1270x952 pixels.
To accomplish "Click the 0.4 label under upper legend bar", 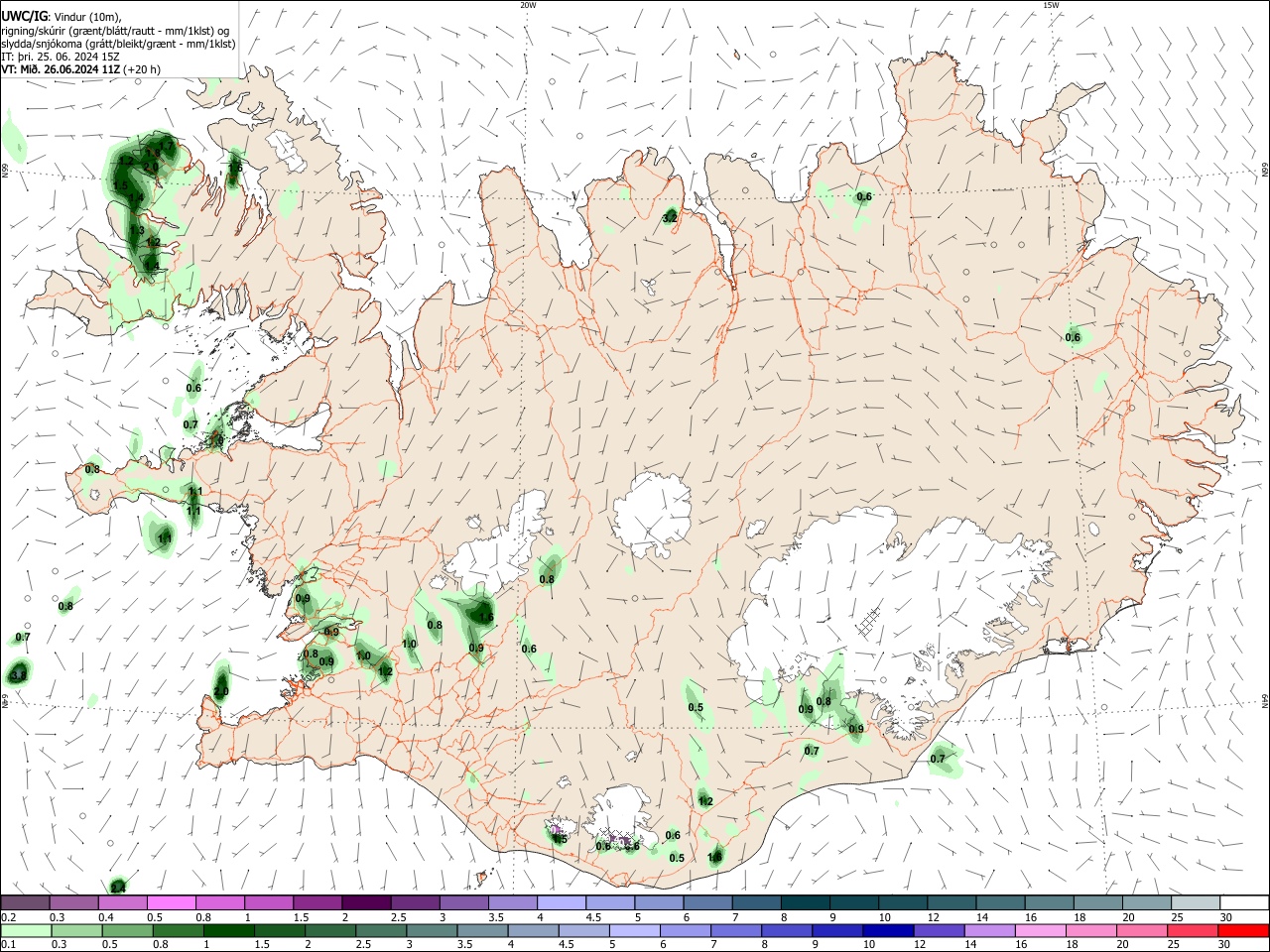I will [x=106, y=917].
